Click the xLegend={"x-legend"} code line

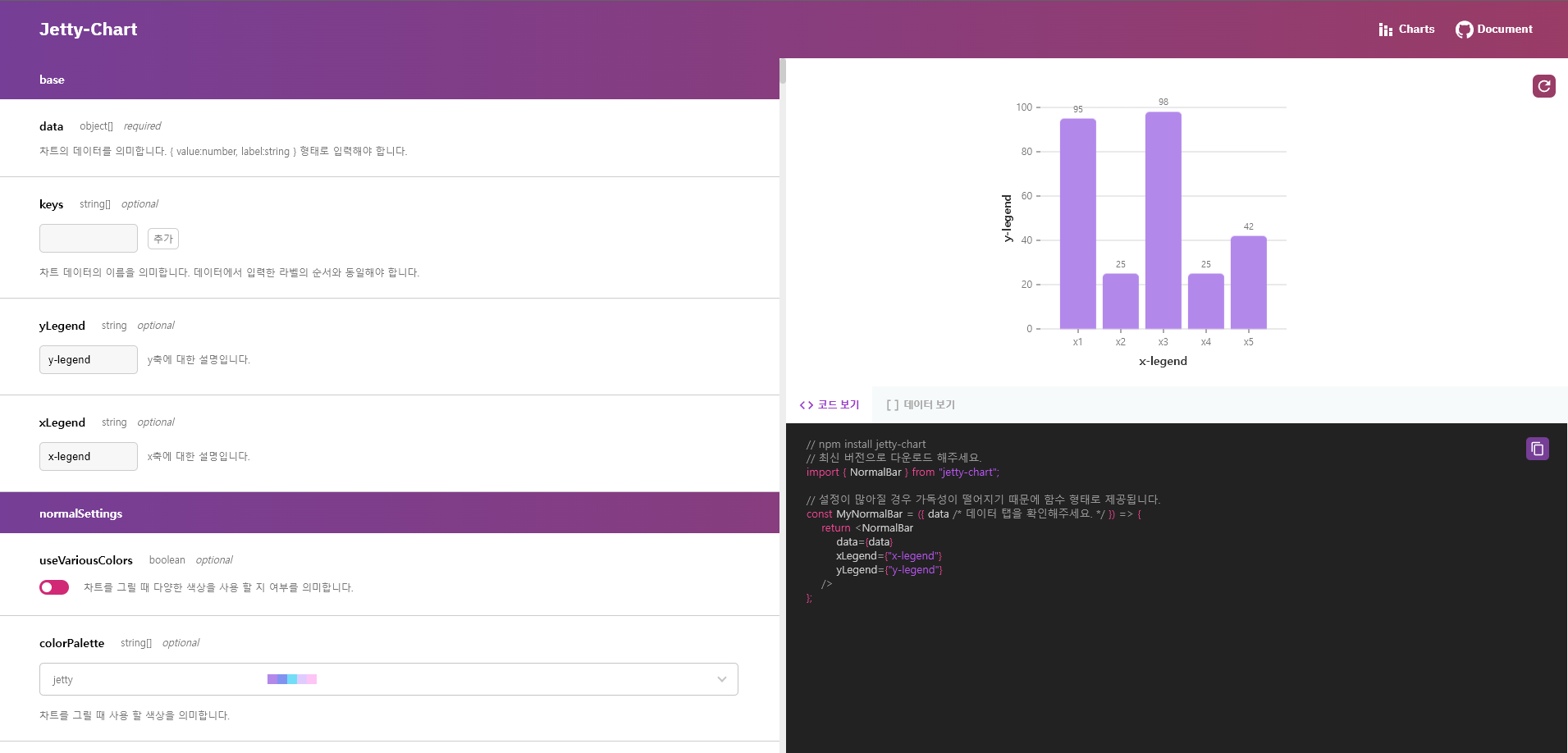tap(889, 556)
